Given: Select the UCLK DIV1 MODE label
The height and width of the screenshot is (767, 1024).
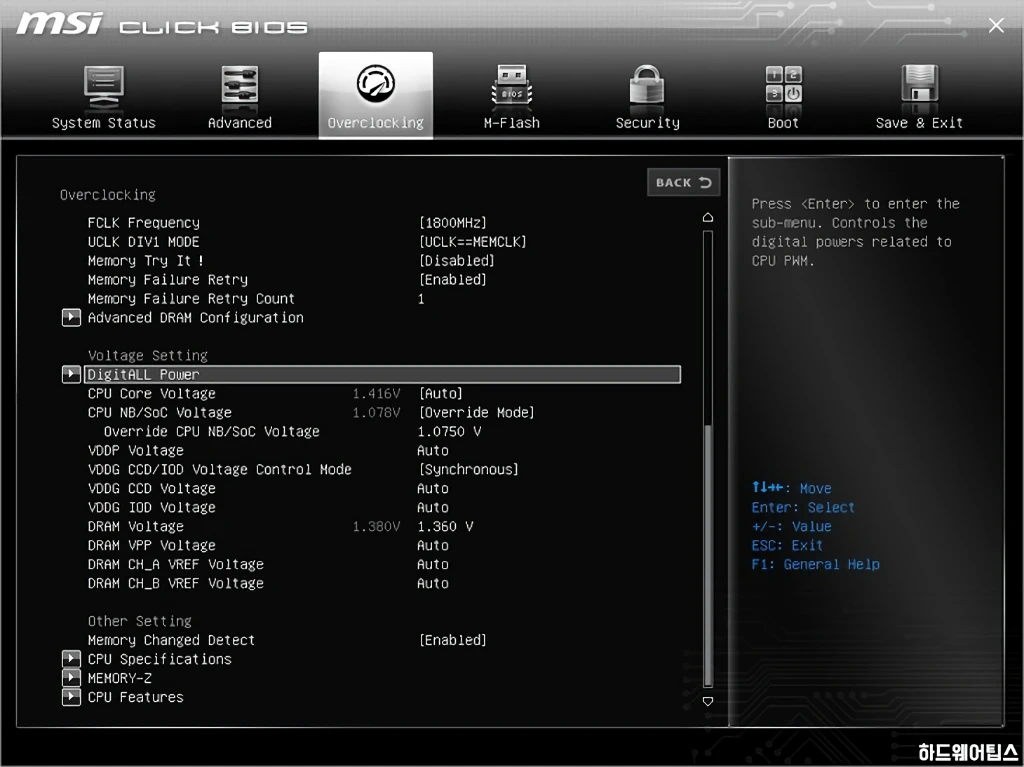Looking at the screenshot, I should coord(144,242).
